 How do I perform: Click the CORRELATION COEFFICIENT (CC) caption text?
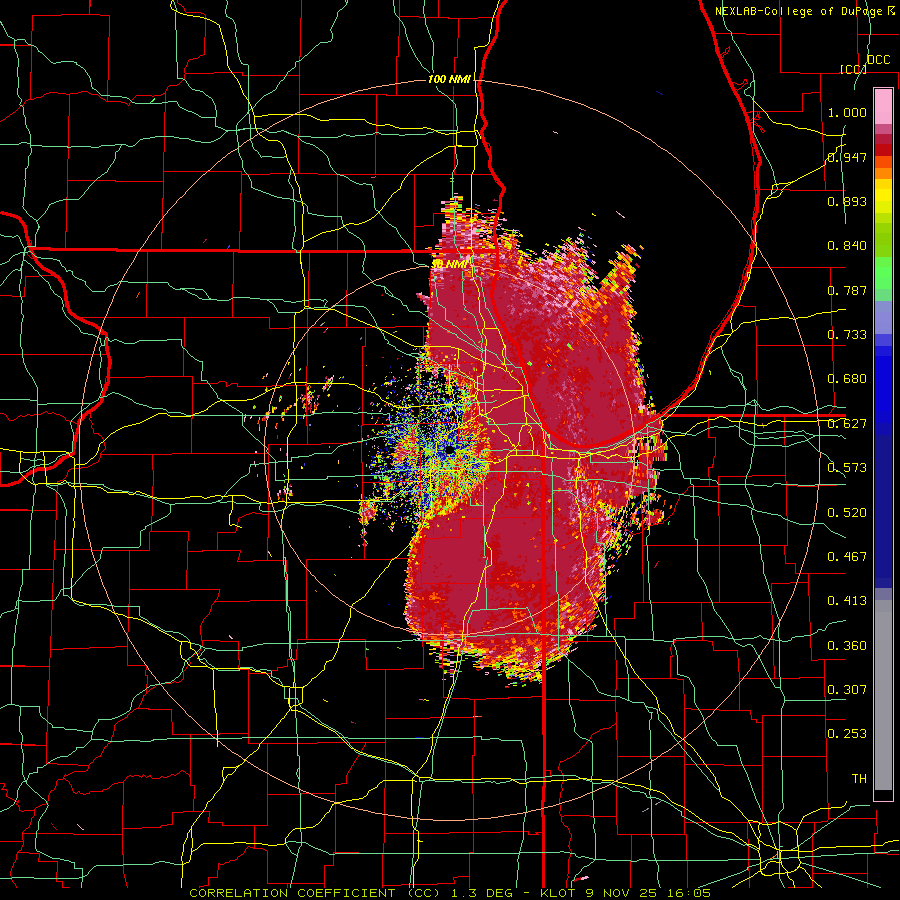click(315, 893)
